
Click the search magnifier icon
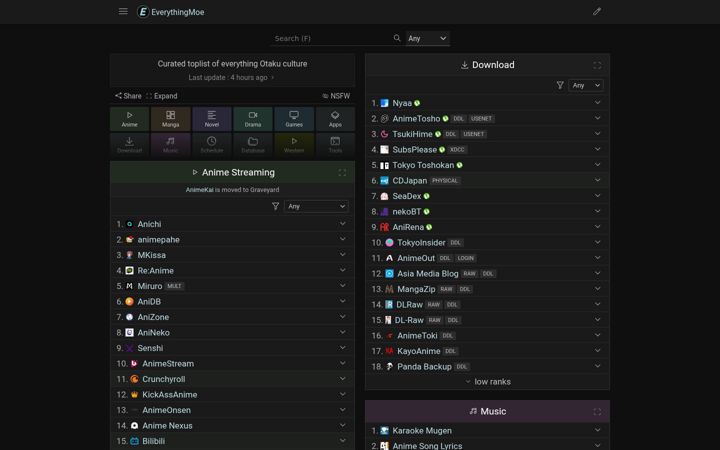tap(397, 38)
